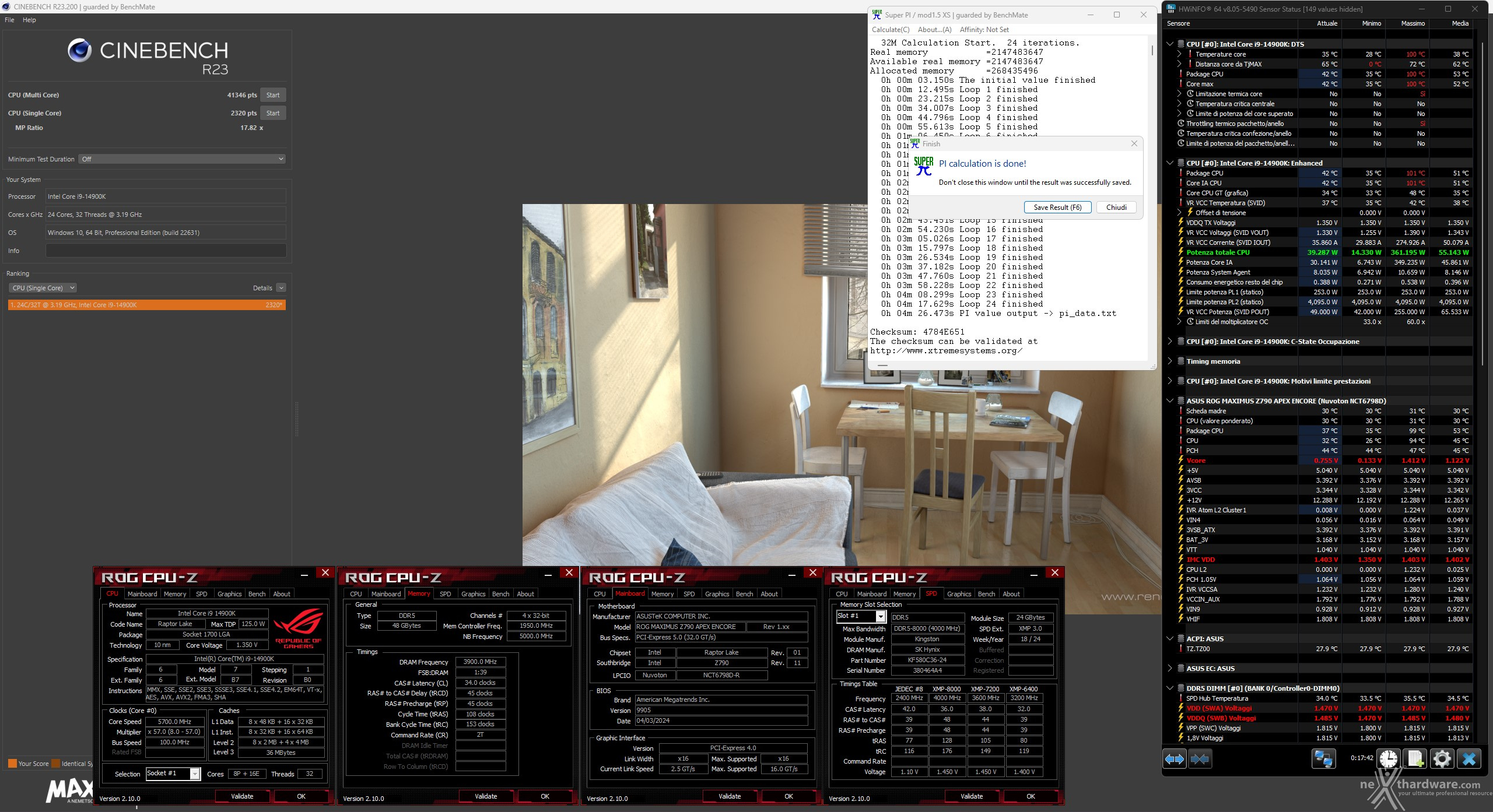Click HWiNFO title bar app icon

point(1171,9)
